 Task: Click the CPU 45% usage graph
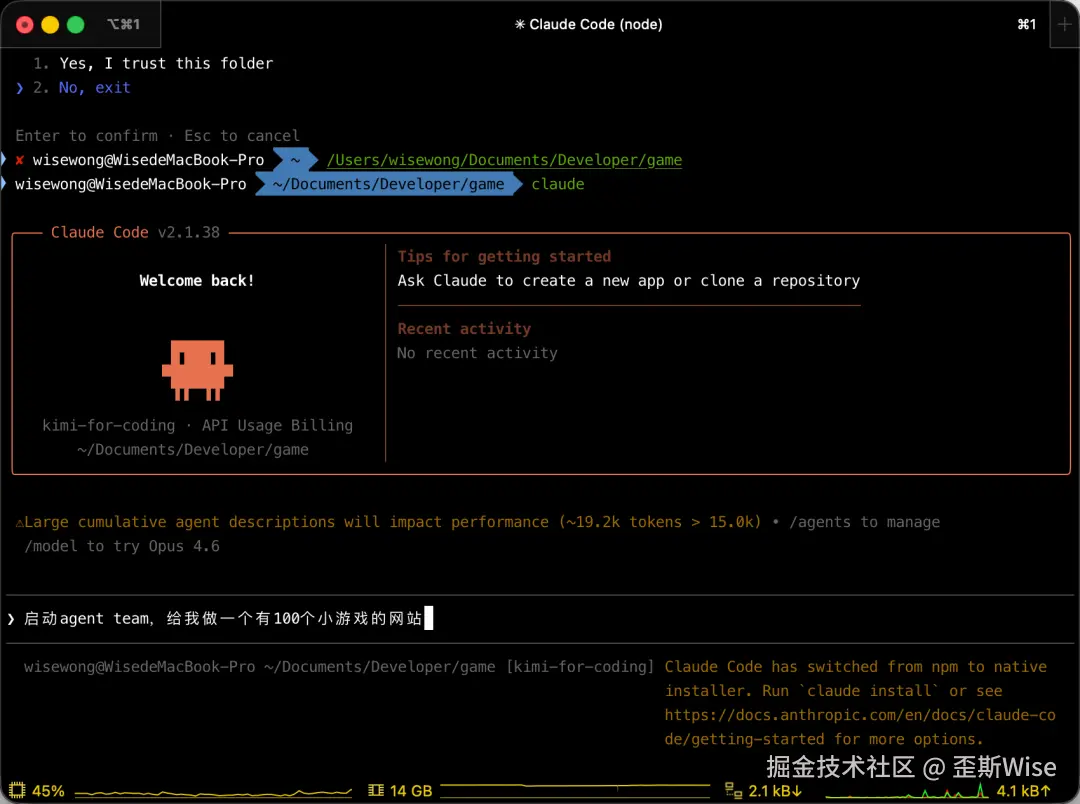click(214, 792)
